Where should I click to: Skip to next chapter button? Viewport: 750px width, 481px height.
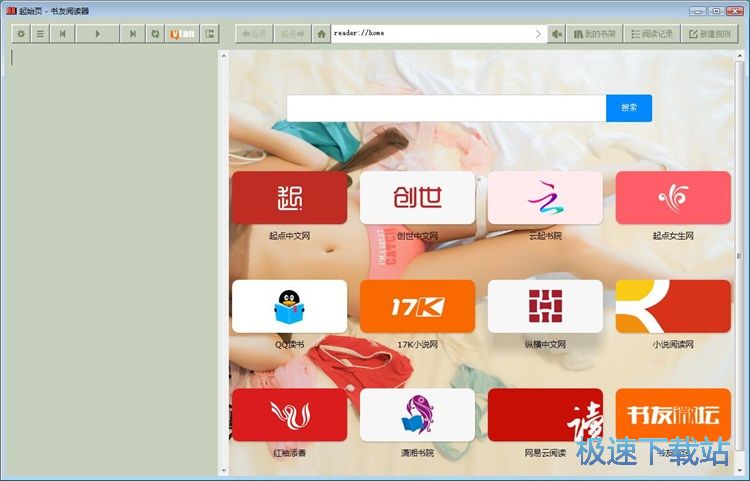tap(133, 34)
